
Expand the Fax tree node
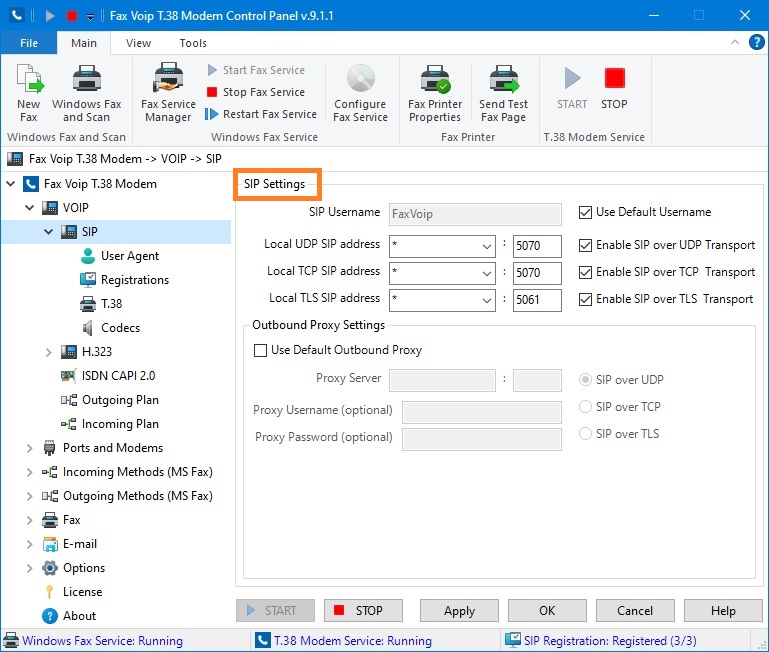pos(29,520)
